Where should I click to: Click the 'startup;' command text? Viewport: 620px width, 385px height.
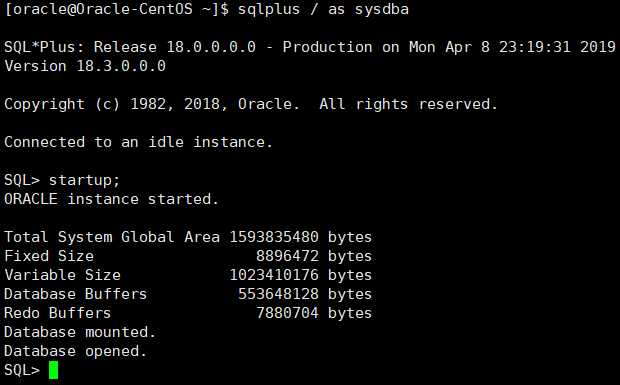pyautogui.click(x=84, y=180)
